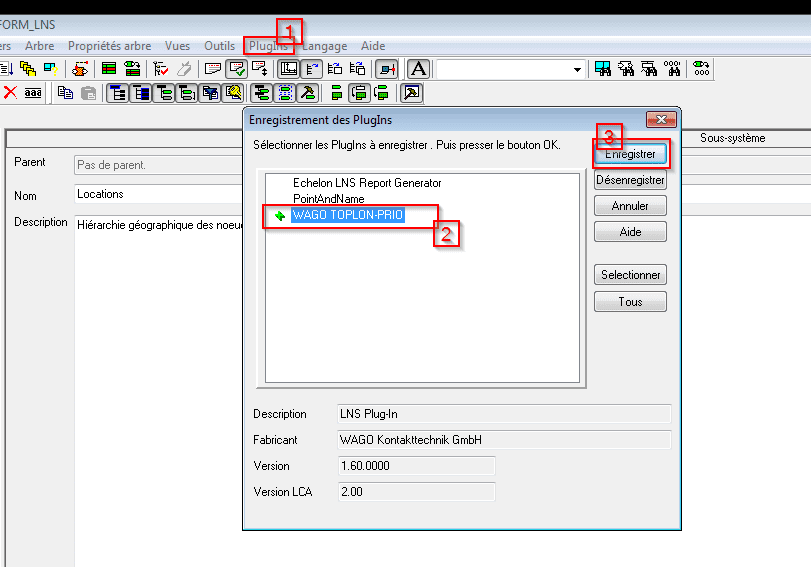
Task: Select PointAndName plugin in list
Action: click(329, 200)
